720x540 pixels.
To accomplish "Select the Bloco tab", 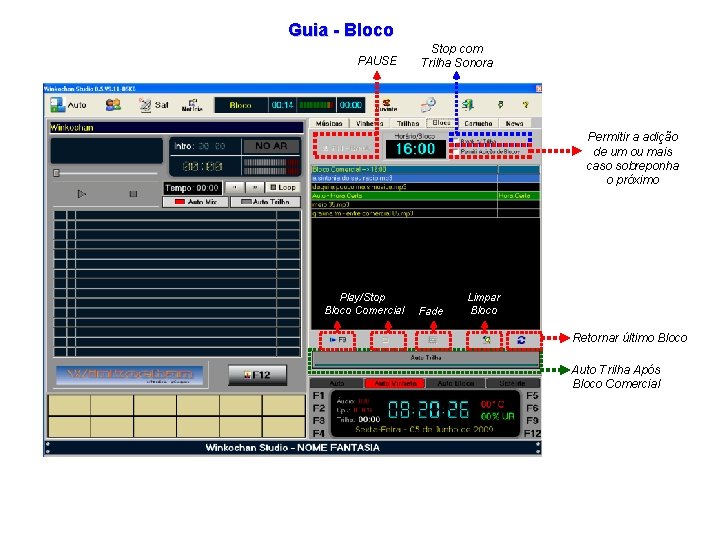I will (441, 123).
